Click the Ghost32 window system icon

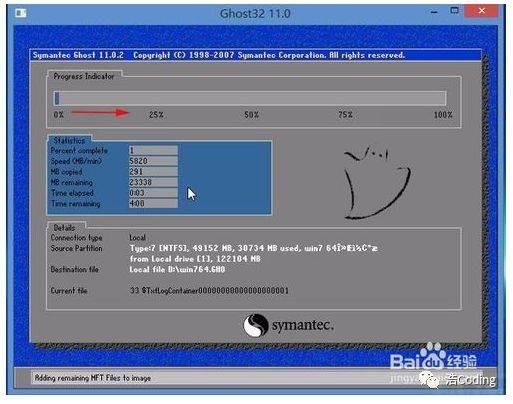21,13
